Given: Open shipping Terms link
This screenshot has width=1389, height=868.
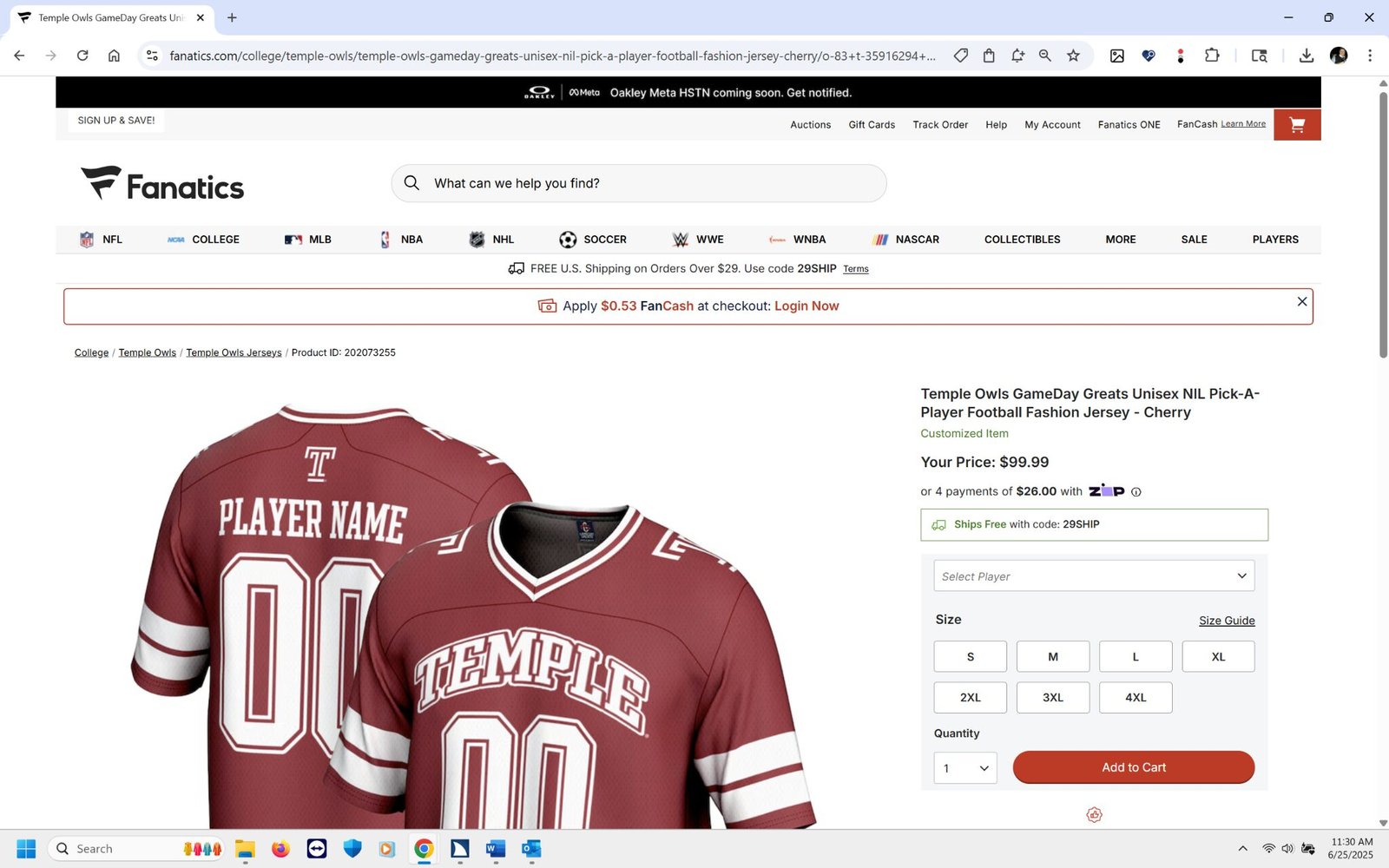Looking at the screenshot, I should pos(856,269).
